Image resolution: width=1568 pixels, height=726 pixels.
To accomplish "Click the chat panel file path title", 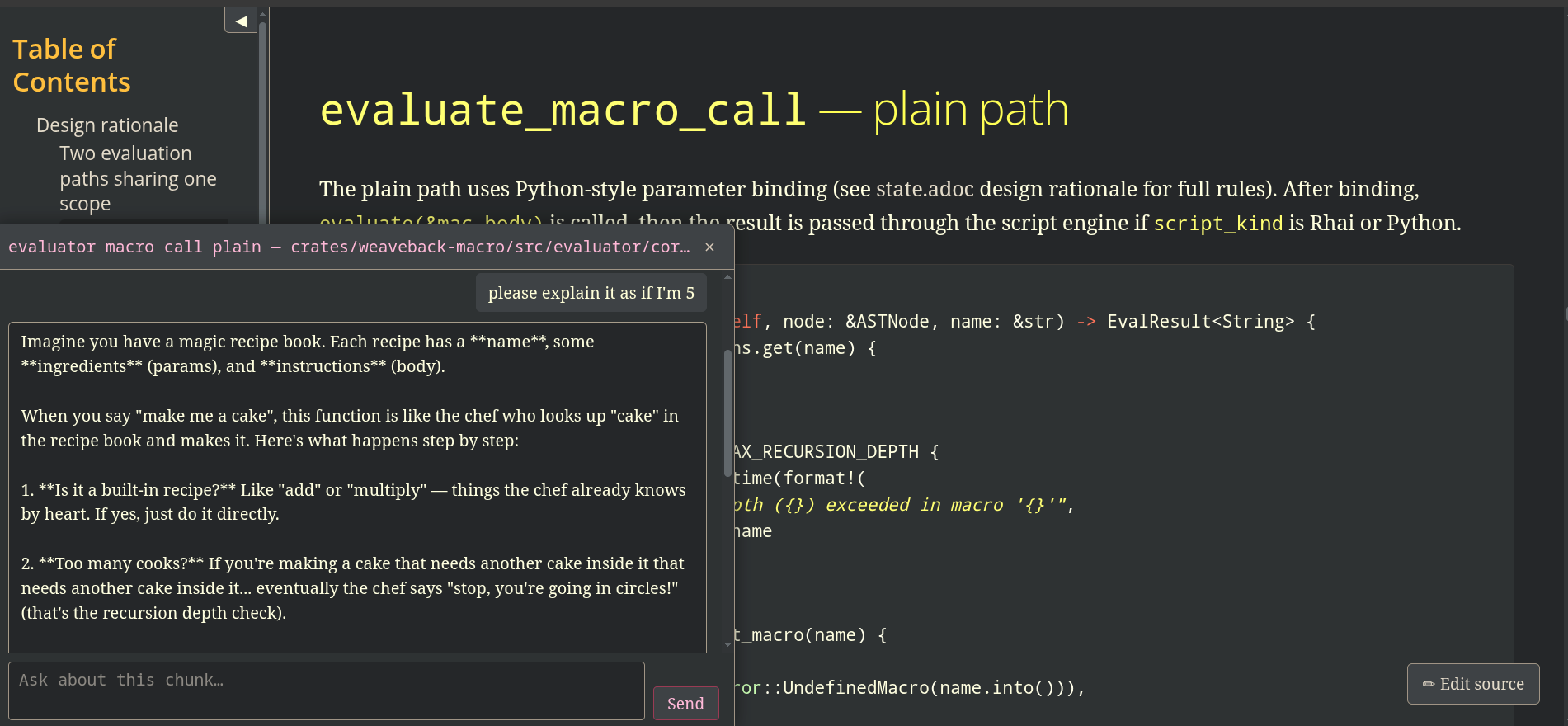I will (x=349, y=247).
